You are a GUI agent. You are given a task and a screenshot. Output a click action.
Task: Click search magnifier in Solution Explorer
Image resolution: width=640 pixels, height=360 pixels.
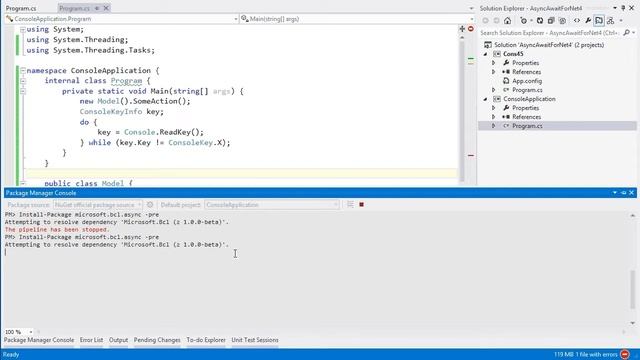627,33
